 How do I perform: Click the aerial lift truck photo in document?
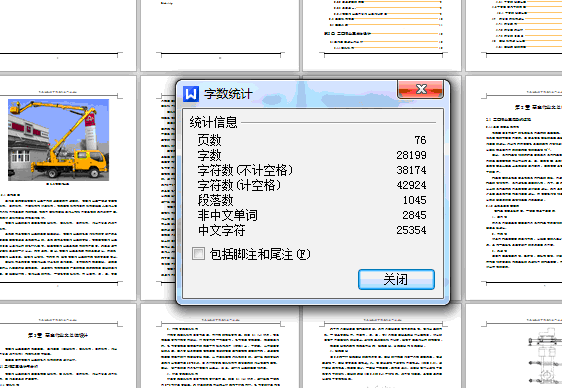coord(58,140)
